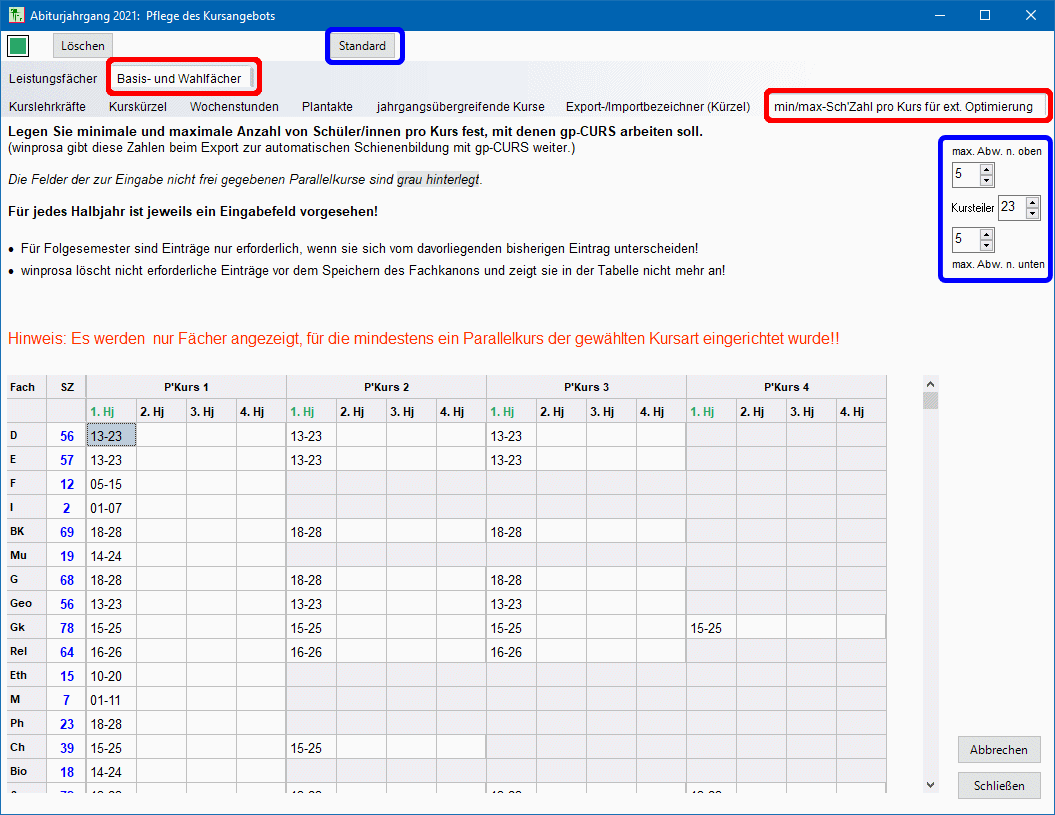Click the Standard button
The height and width of the screenshot is (815, 1055).
(x=362, y=46)
